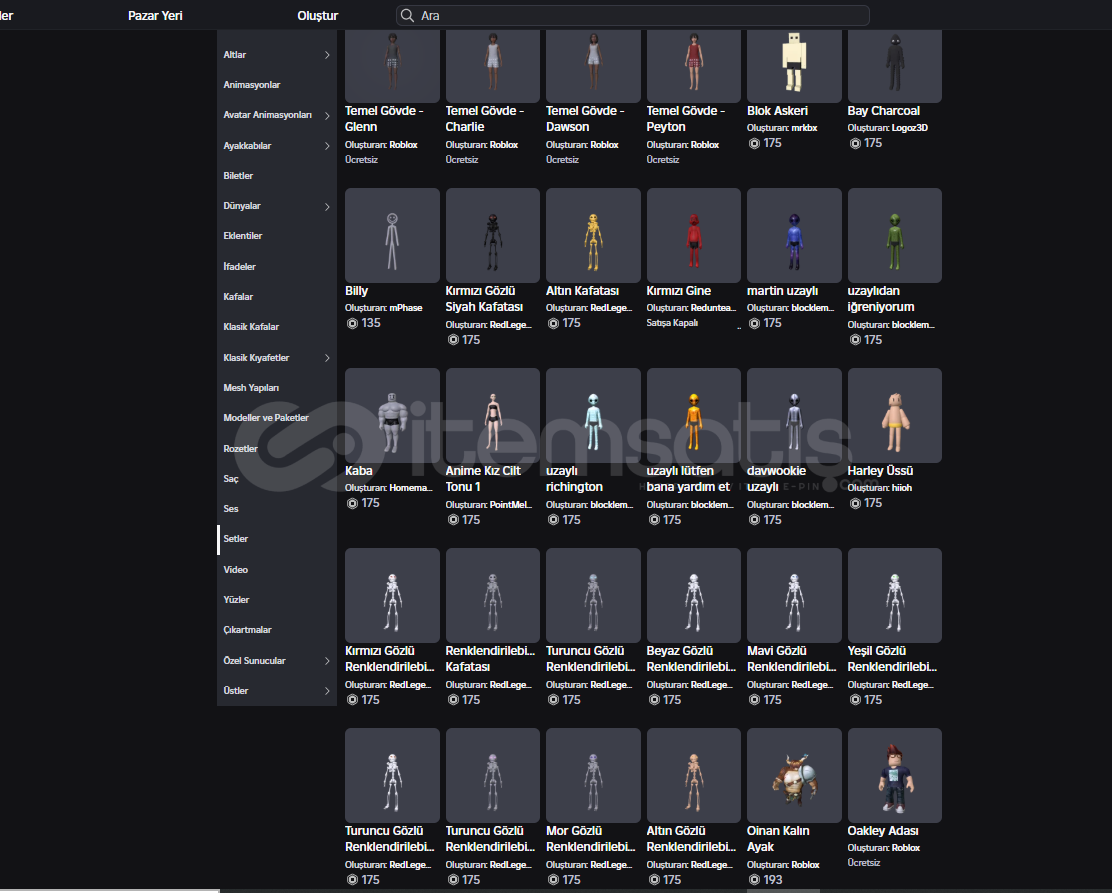This screenshot has width=1112, height=893.
Task: Open the Mor Gözlü skeleton thumbnail
Action: [593, 776]
